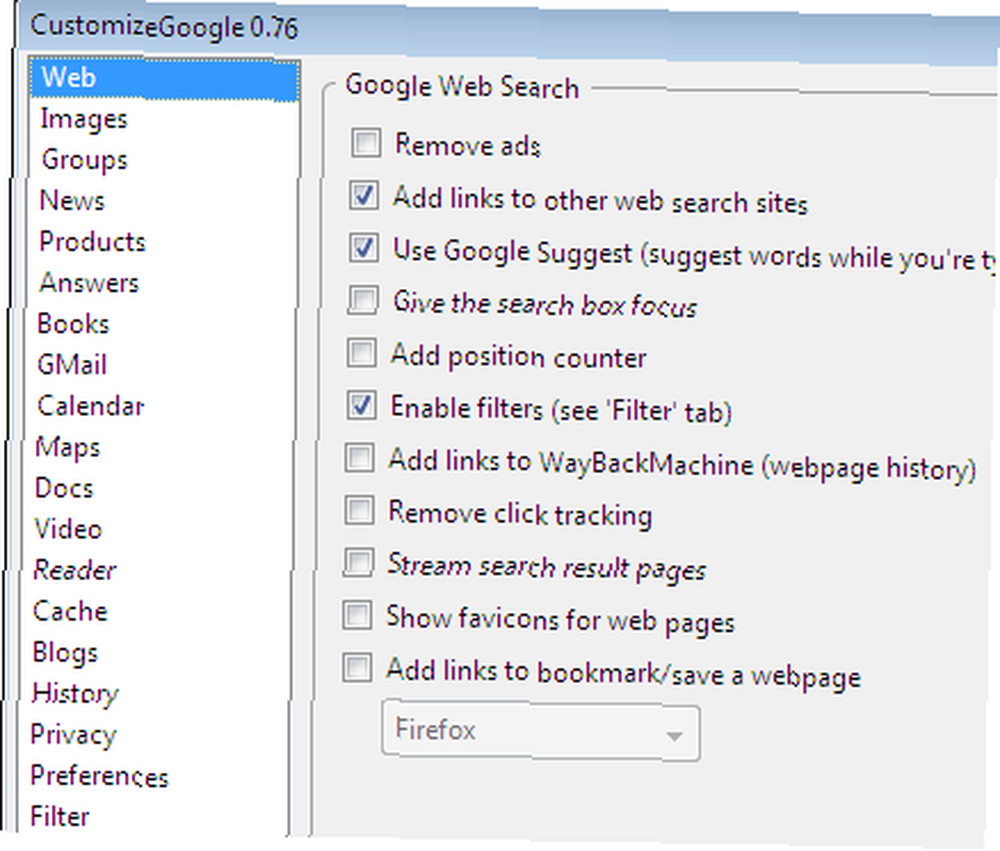
Task: Check Add links to bookmark/save a webpage
Action: 357,668
